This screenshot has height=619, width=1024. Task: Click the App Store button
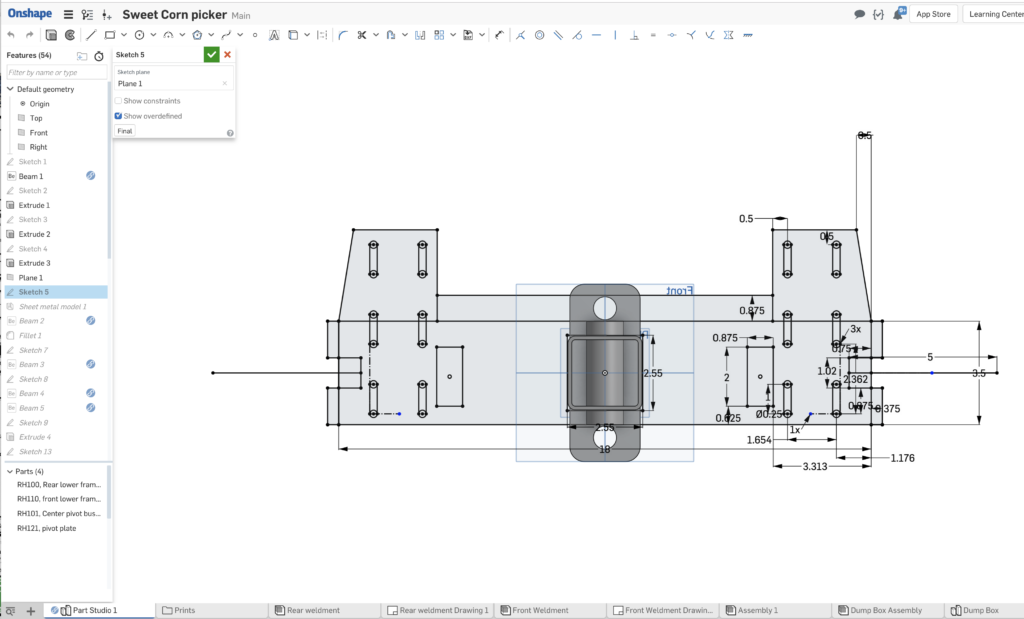point(933,14)
